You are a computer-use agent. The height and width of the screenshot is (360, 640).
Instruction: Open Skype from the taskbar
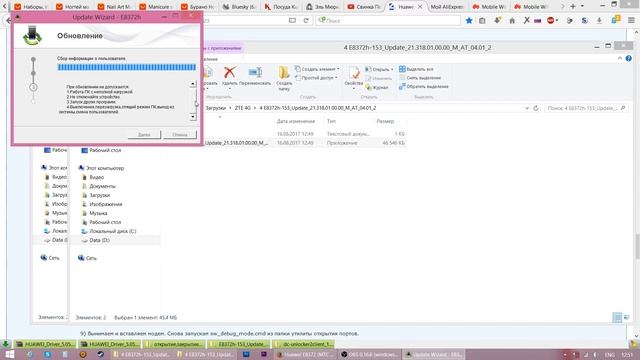[47, 354]
